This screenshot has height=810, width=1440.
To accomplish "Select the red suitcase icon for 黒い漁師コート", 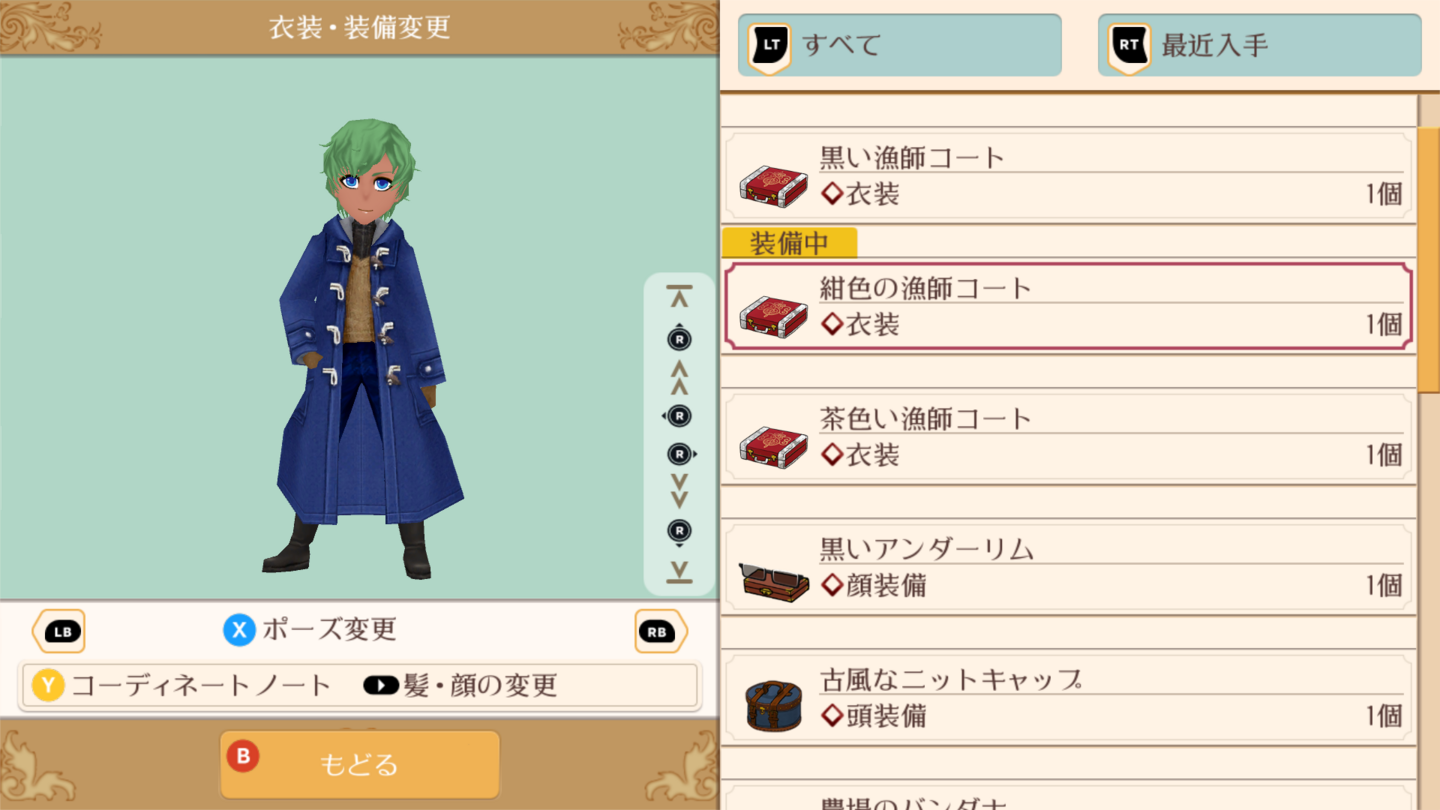I will [773, 186].
